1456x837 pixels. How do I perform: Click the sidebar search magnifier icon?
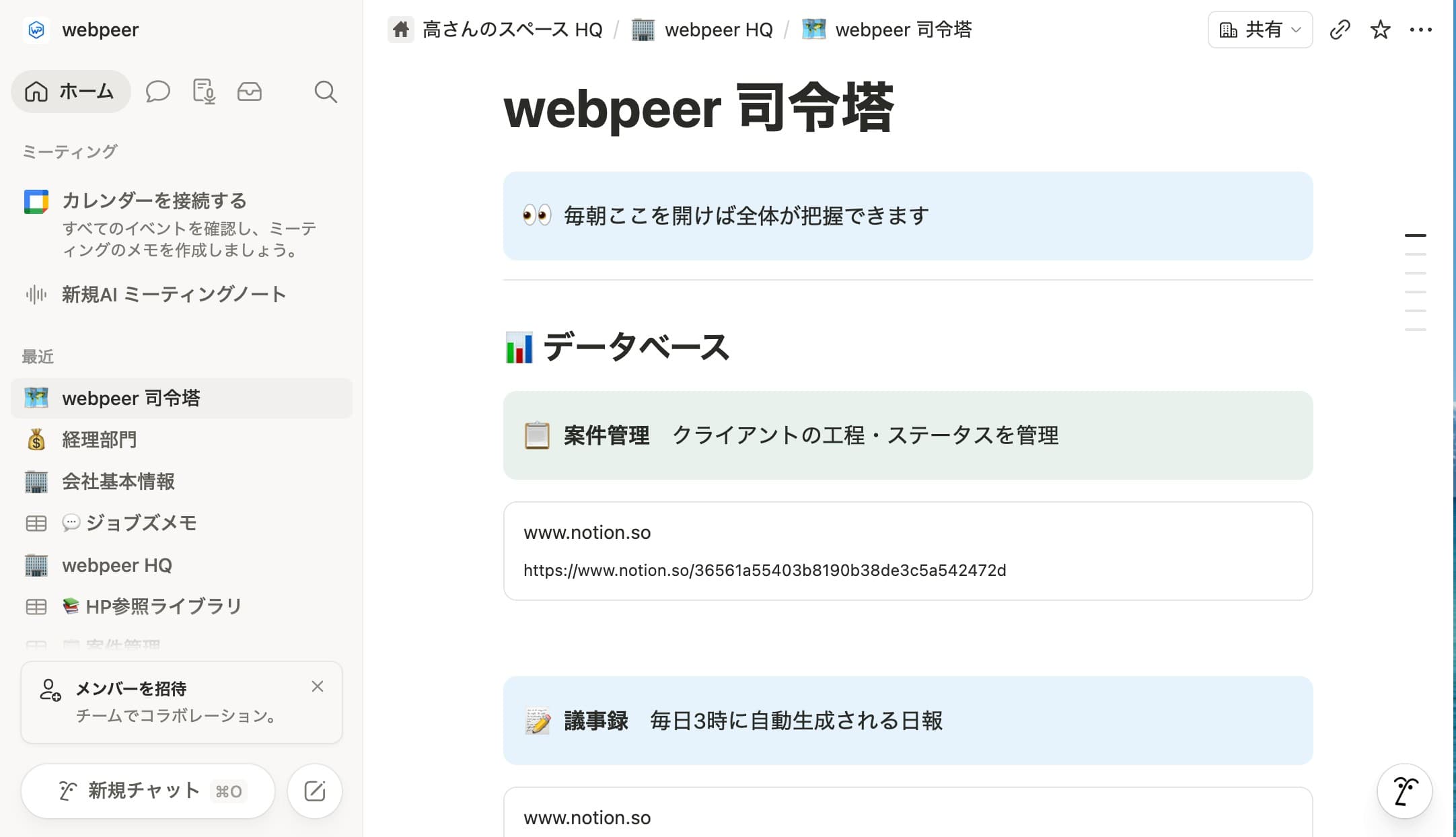pyautogui.click(x=326, y=91)
